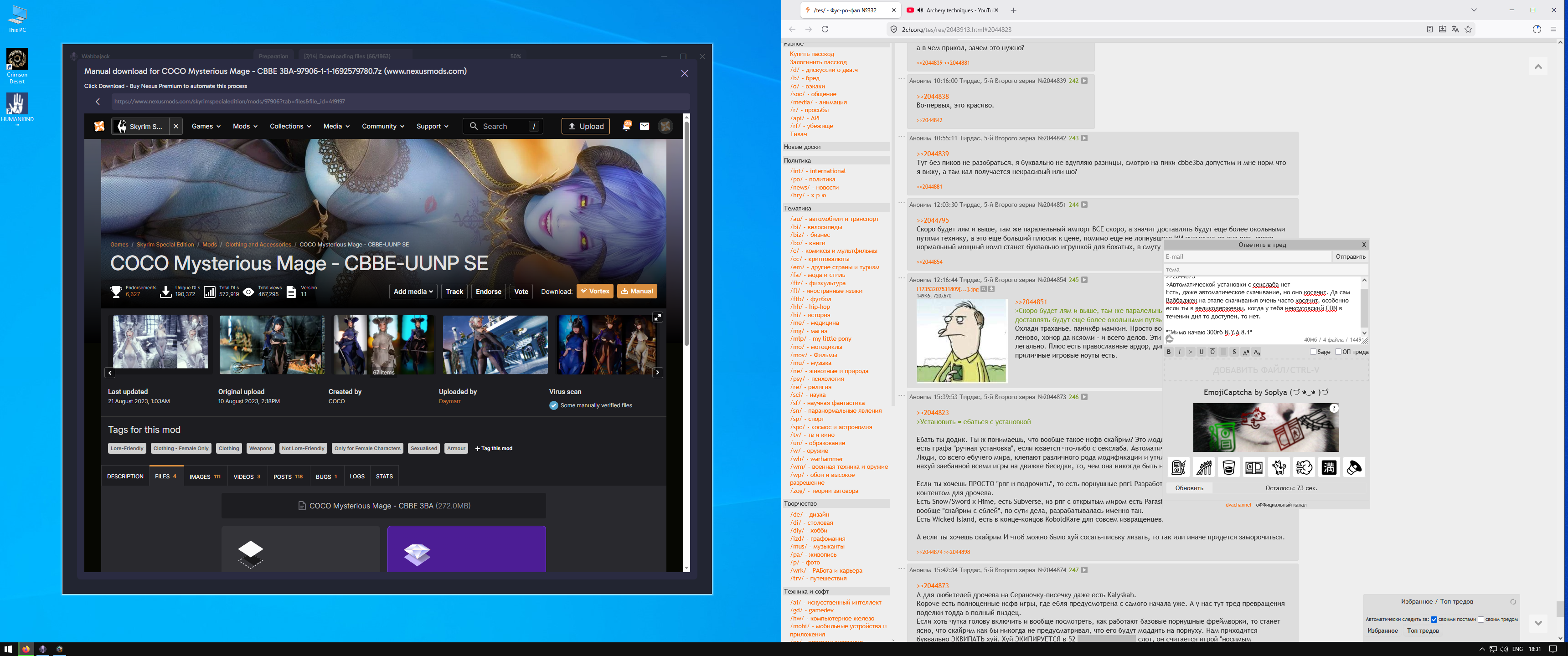This screenshot has width=1568, height=656.
Task: Show hidden system tray icons
Action: tap(1482, 649)
